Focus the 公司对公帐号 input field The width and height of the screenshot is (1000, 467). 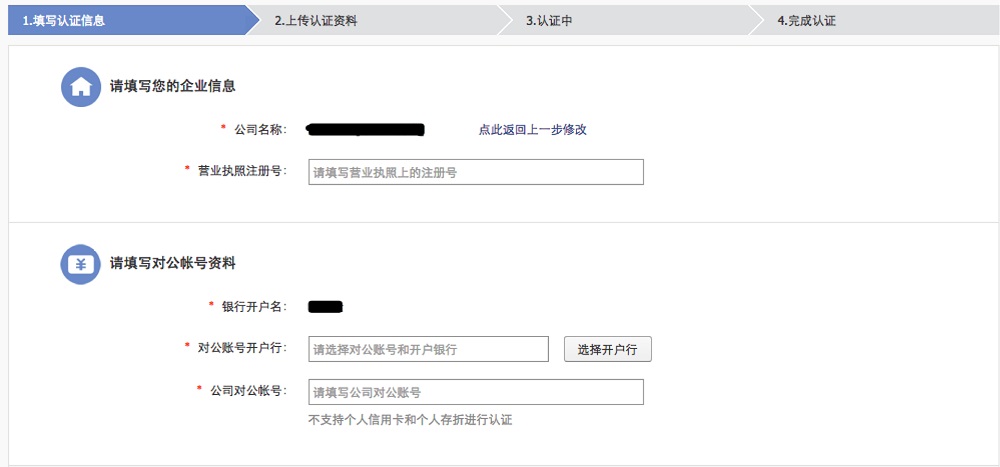[476, 392]
